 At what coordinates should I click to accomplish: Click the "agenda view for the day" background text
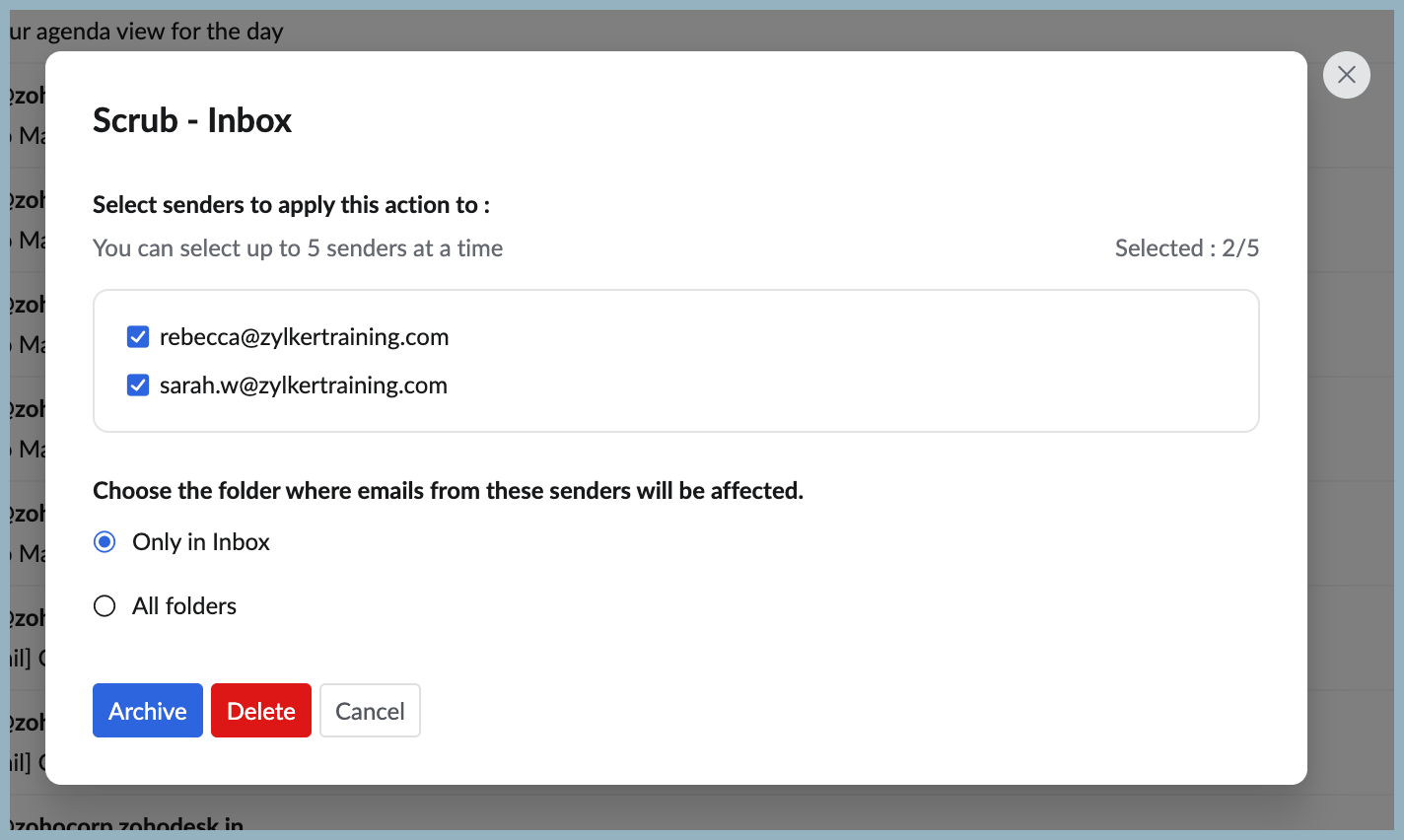coord(148,32)
